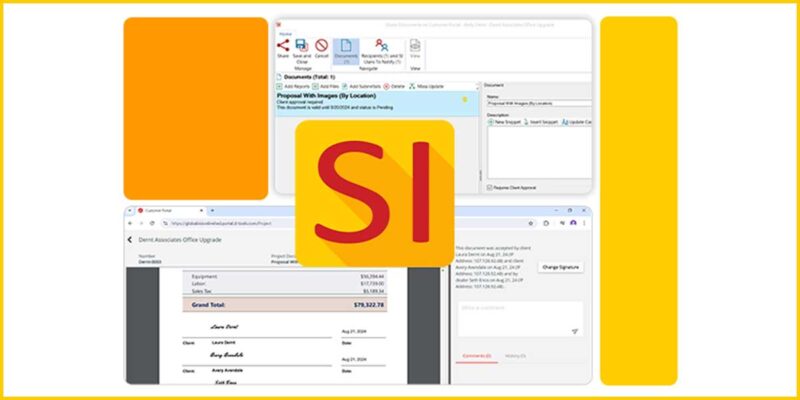Click the Cancel icon in the ribbon
The image size is (800, 400).
pos(321,46)
